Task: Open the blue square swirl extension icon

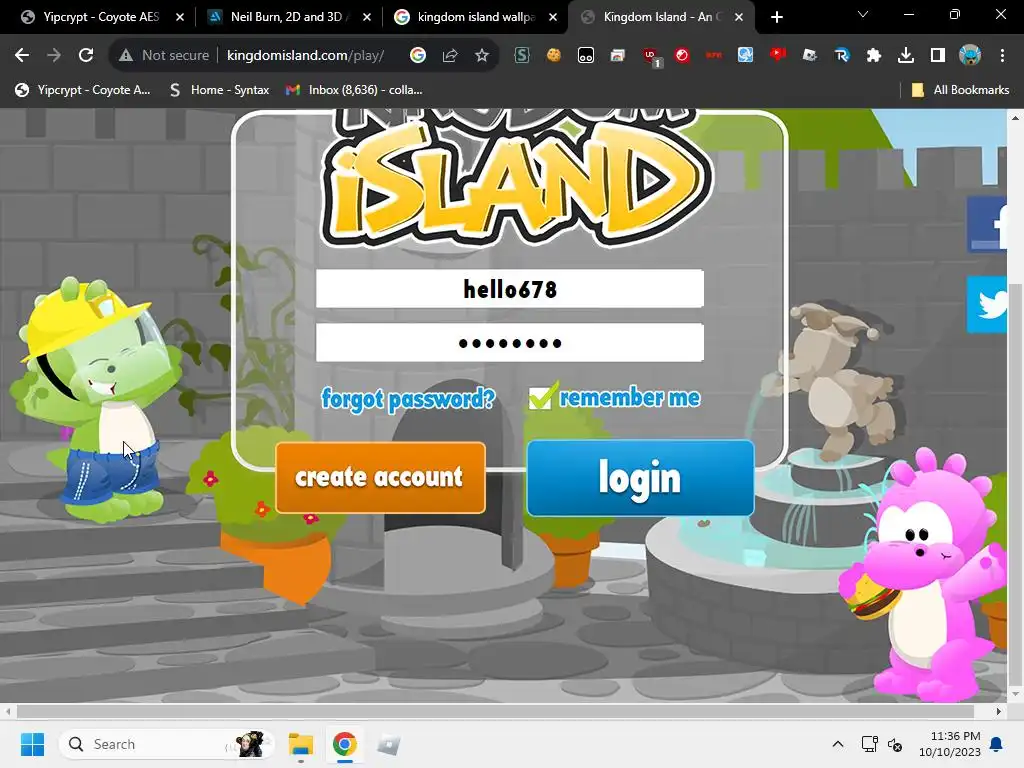Action: point(746,56)
